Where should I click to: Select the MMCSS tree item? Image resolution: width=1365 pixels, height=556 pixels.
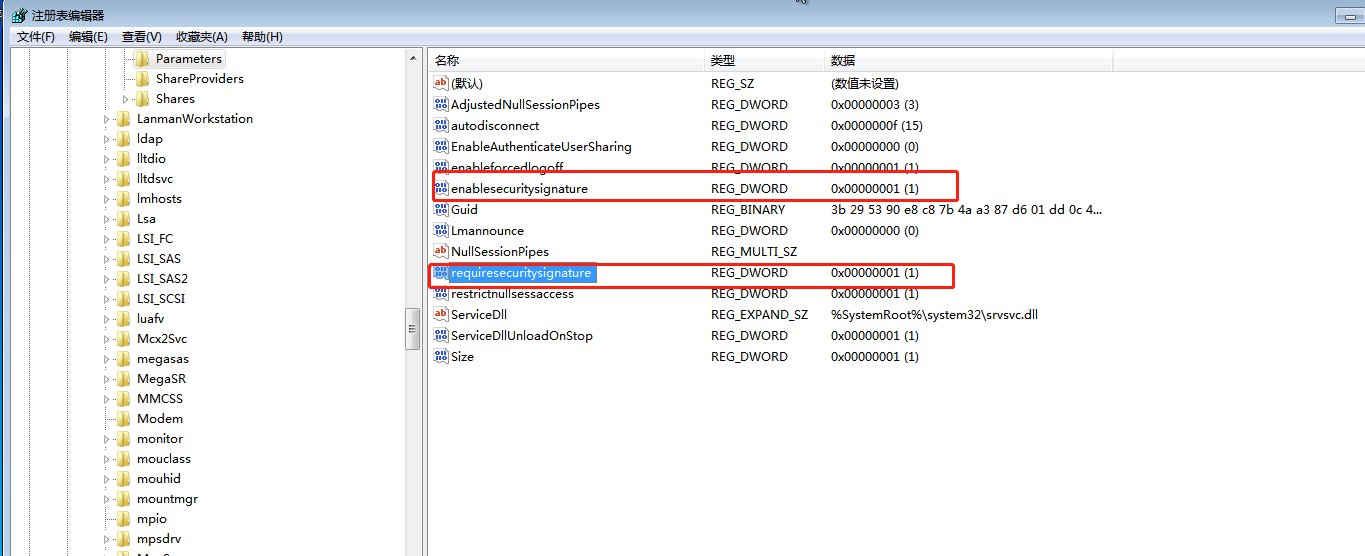pyautogui.click(x=160, y=399)
